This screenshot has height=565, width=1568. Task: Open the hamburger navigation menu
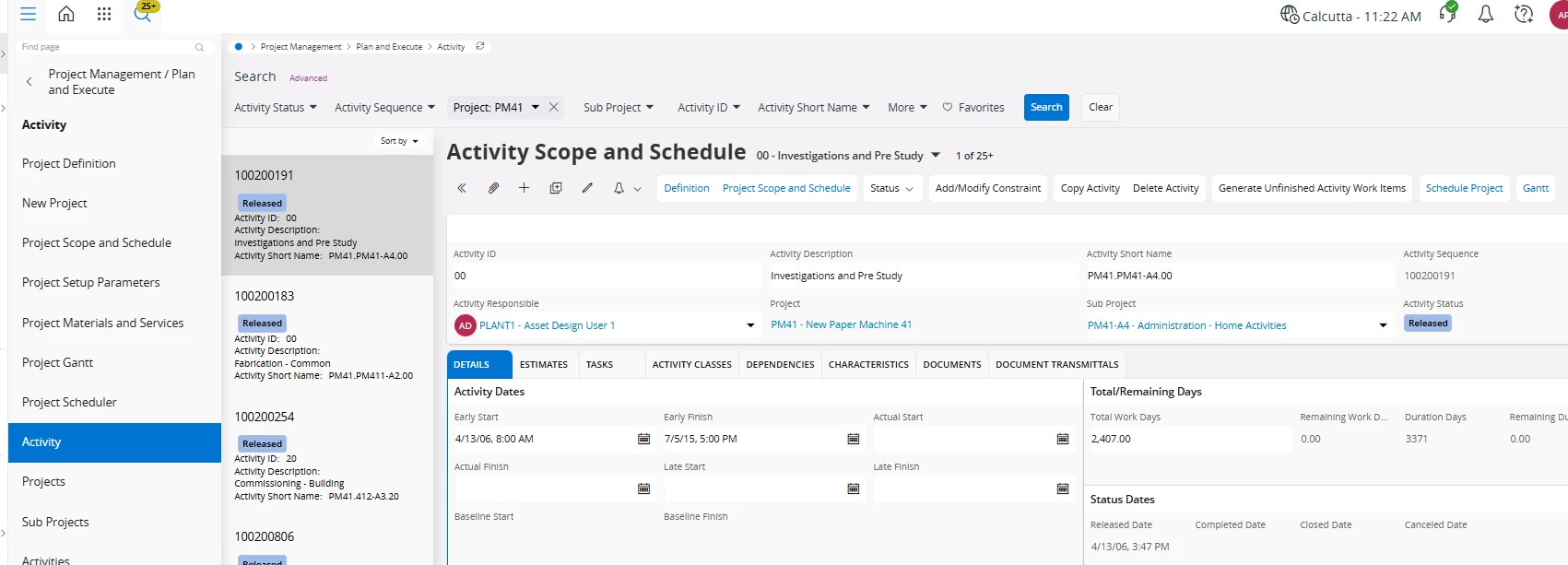28,15
